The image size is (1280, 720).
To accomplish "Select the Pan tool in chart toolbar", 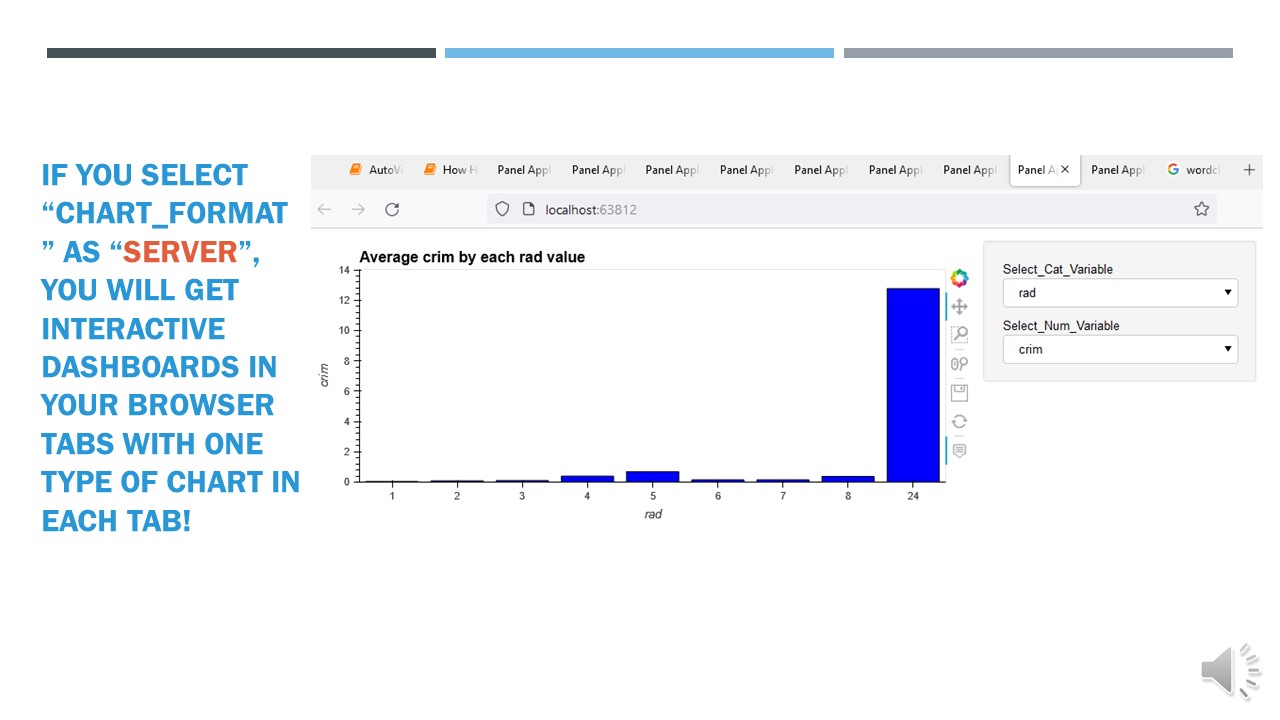I will (x=959, y=306).
